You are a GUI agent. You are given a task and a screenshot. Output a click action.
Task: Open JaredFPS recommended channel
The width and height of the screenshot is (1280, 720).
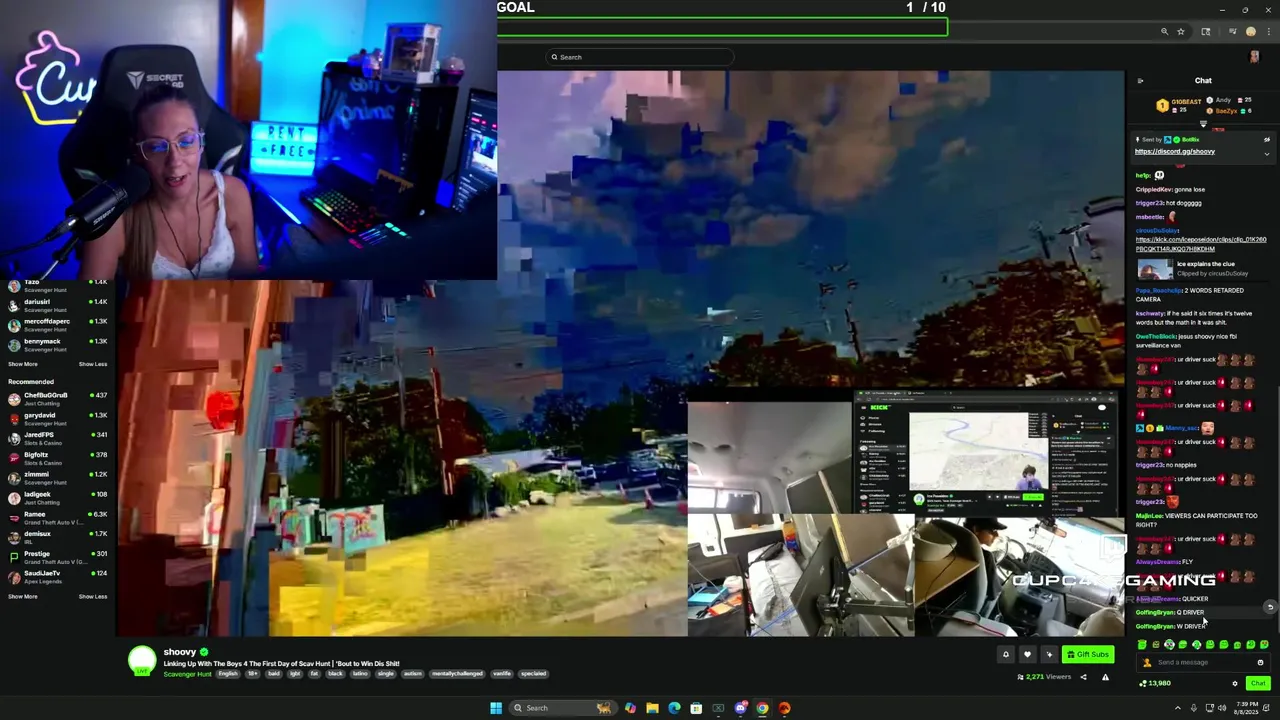click(58, 438)
